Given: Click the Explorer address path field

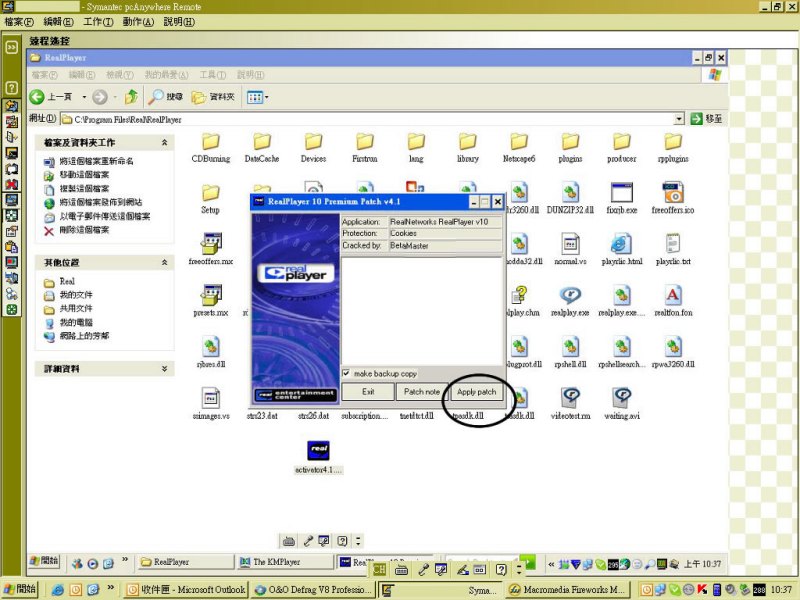Looking at the screenshot, I should [x=367, y=119].
